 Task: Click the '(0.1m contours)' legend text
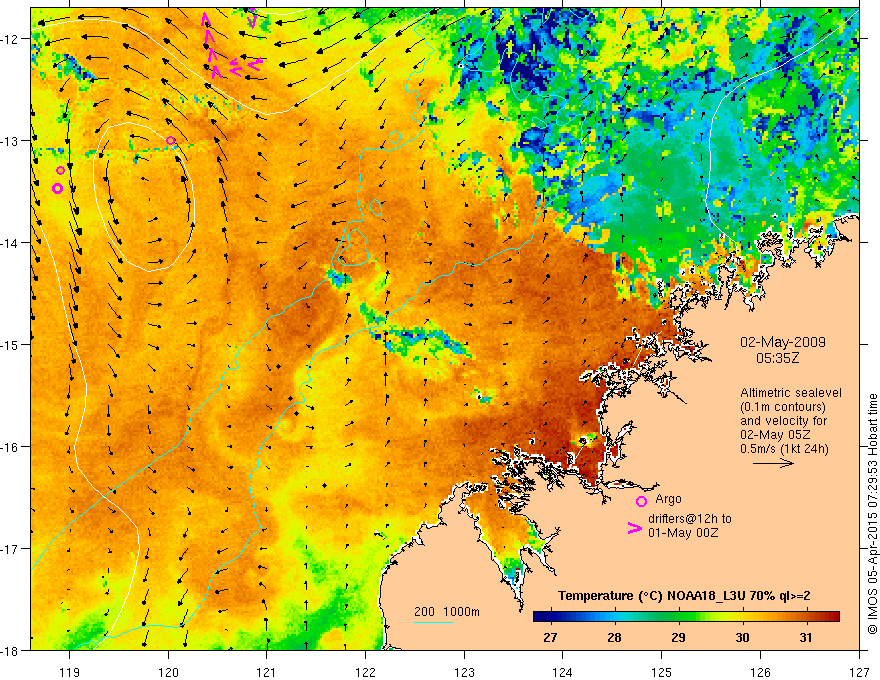[x=783, y=407]
